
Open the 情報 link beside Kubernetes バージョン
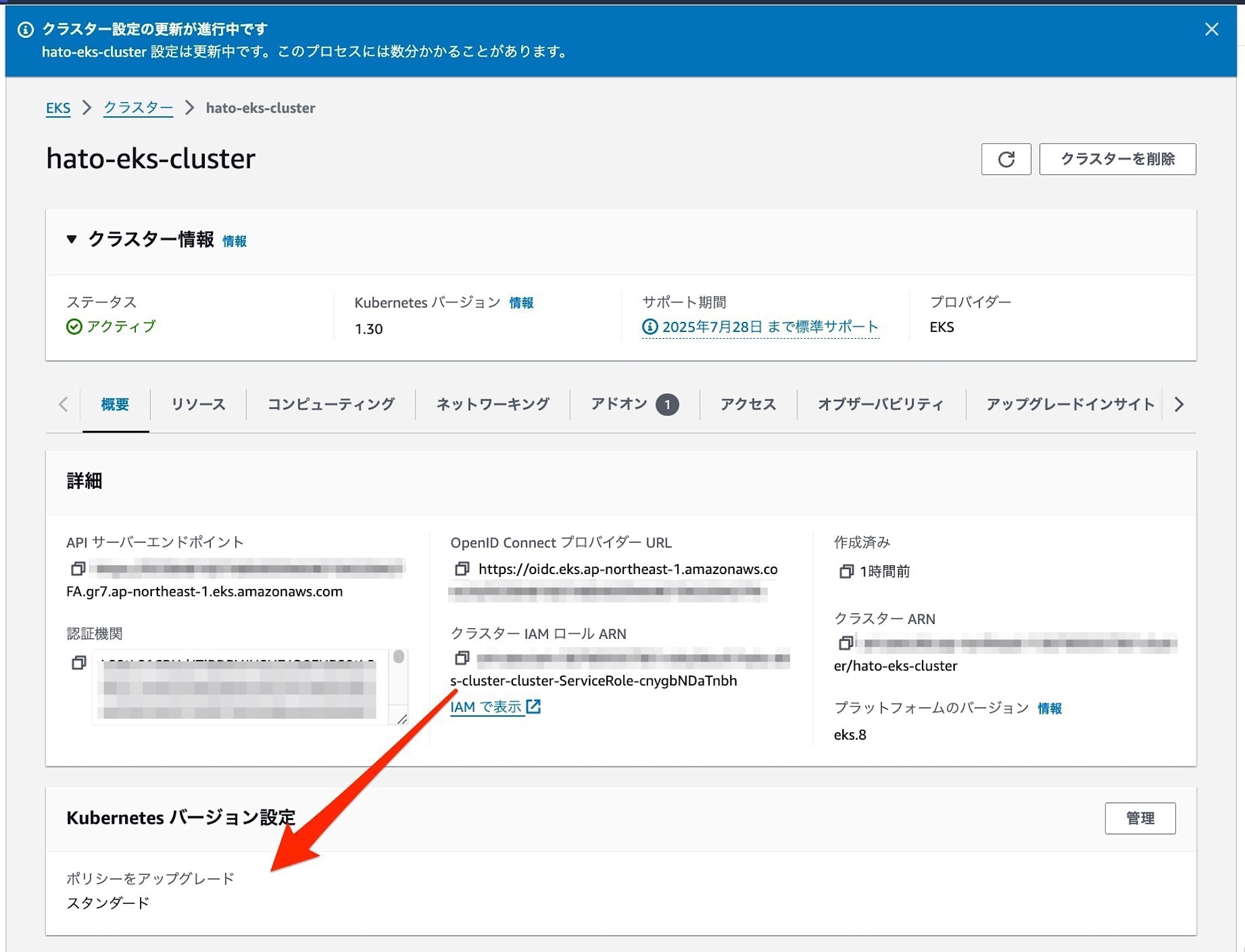(521, 303)
